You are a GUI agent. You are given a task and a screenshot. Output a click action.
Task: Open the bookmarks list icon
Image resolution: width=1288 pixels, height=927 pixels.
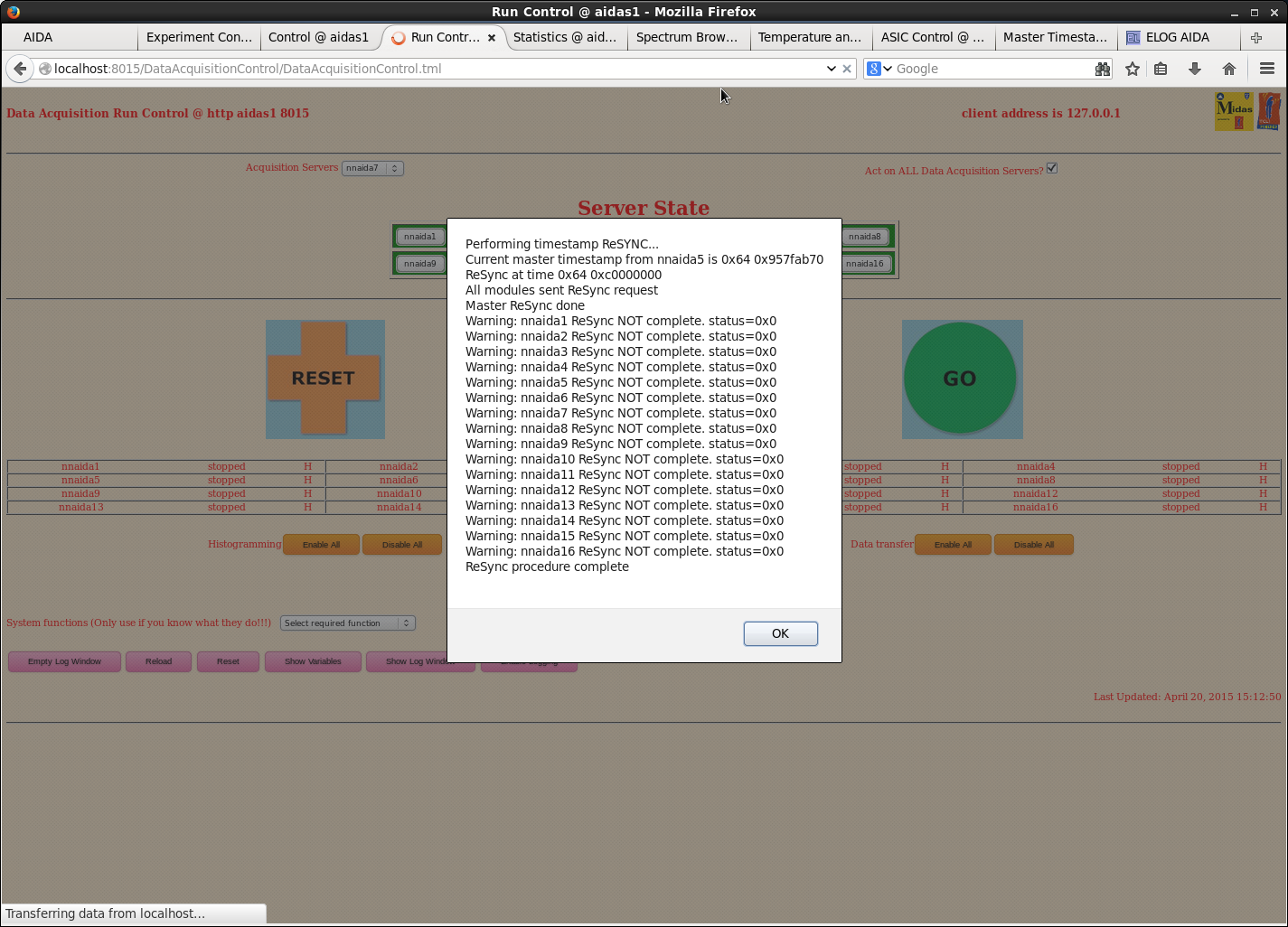(x=1161, y=69)
